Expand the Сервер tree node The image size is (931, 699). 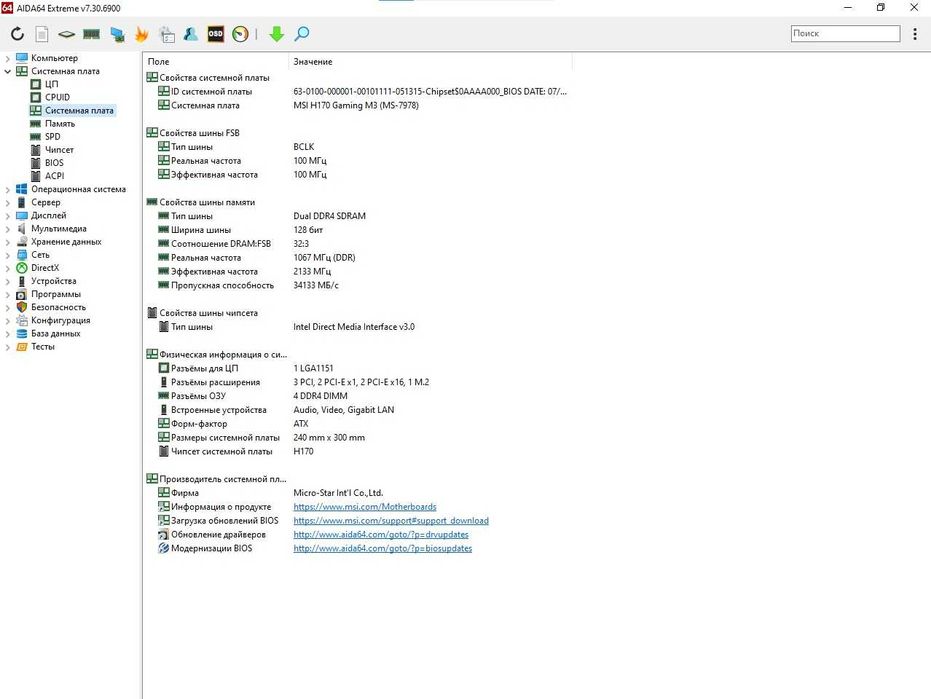pos(7,203)
